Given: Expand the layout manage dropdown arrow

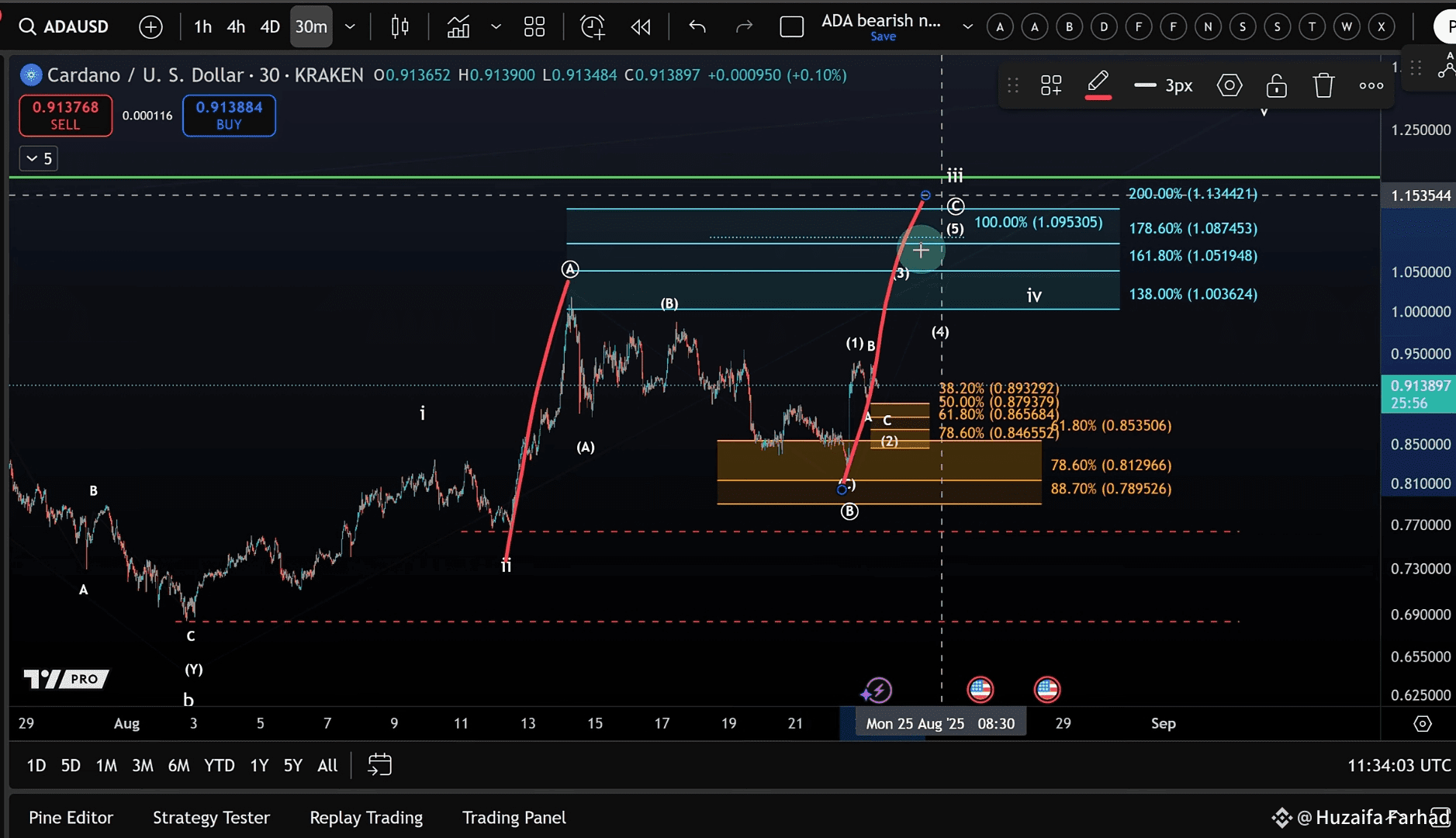Looking at the screenshot, I should [x=967, y=27].
